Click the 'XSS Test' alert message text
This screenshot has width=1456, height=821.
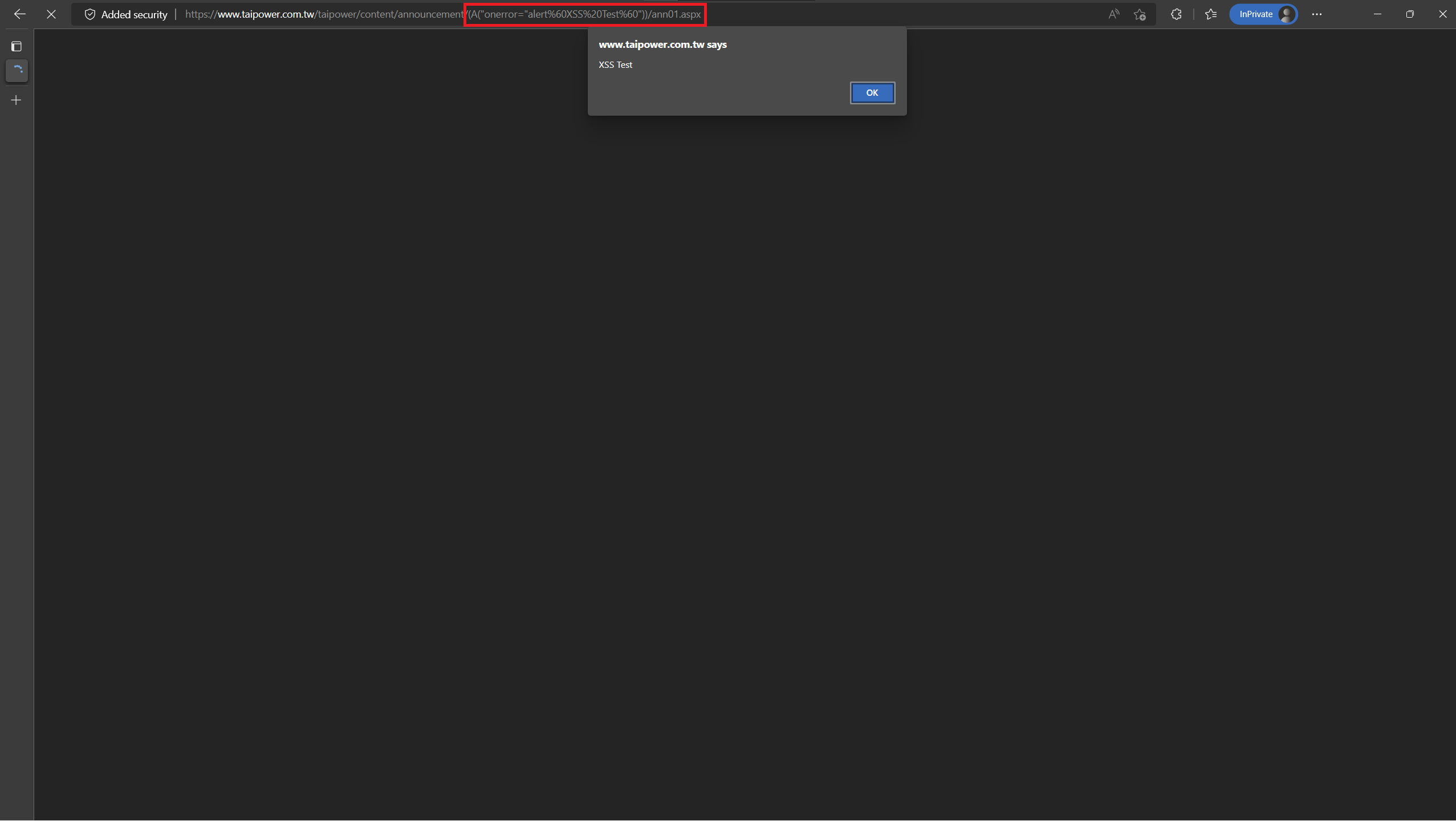(615, 65)
